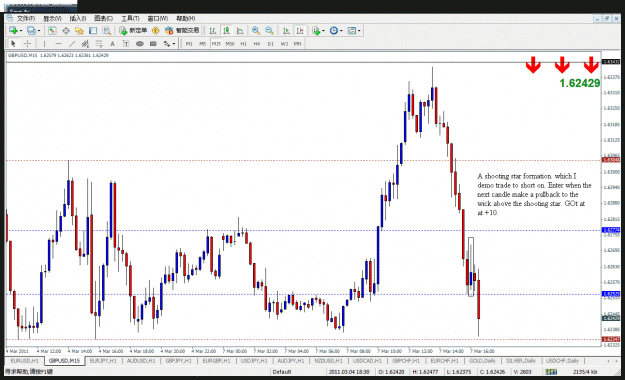Select the arrow Cursor tool
Viewport: 625px width, 380px height.
pyautogui.click(x=13, y=43)
